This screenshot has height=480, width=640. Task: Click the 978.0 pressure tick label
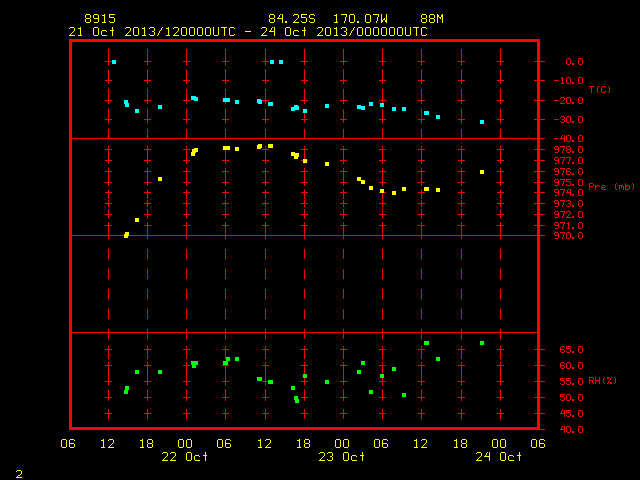pos(568,150)
